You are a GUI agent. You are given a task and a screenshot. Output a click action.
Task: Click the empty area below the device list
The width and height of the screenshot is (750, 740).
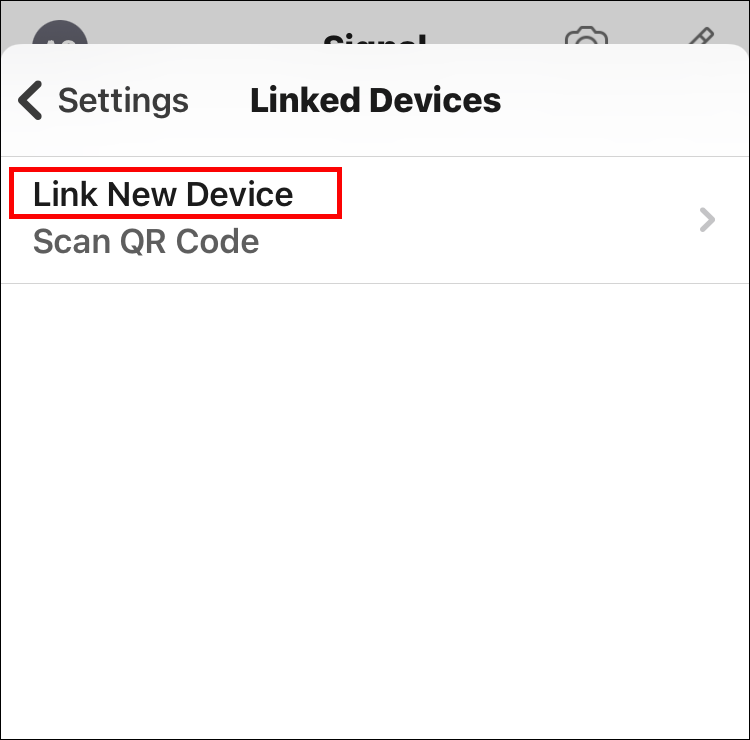[x=375, y=450]
